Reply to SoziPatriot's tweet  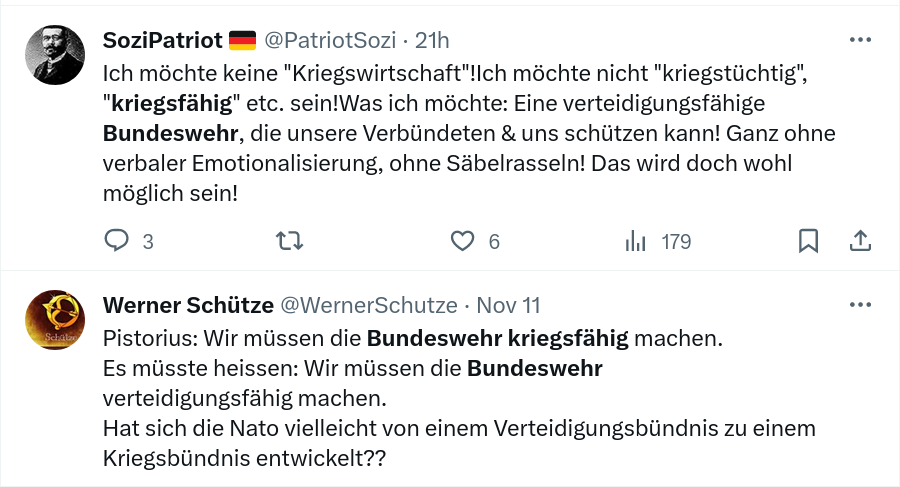pos(117,241)
